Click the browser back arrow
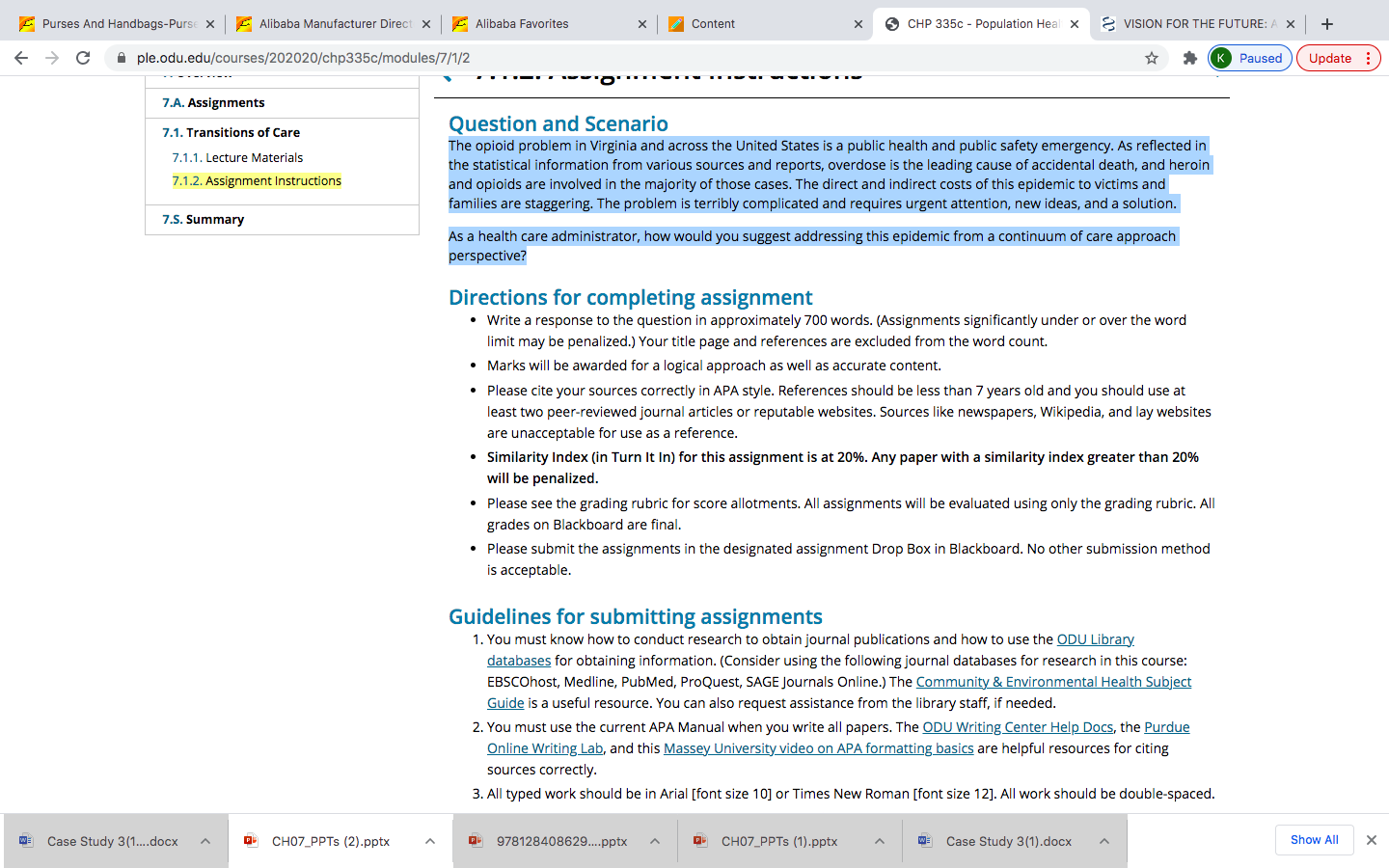This screenshot has height=868, width=1389. pos(21,58)
